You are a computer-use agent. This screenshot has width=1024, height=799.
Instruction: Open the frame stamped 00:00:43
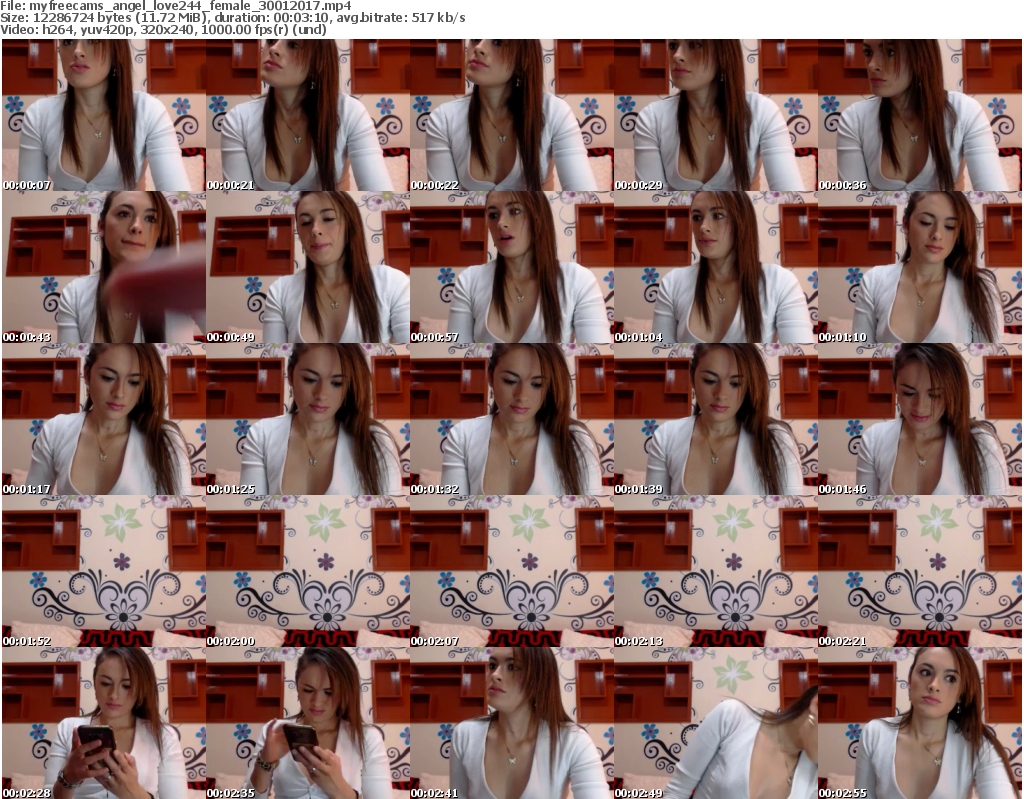pos(104,267)
